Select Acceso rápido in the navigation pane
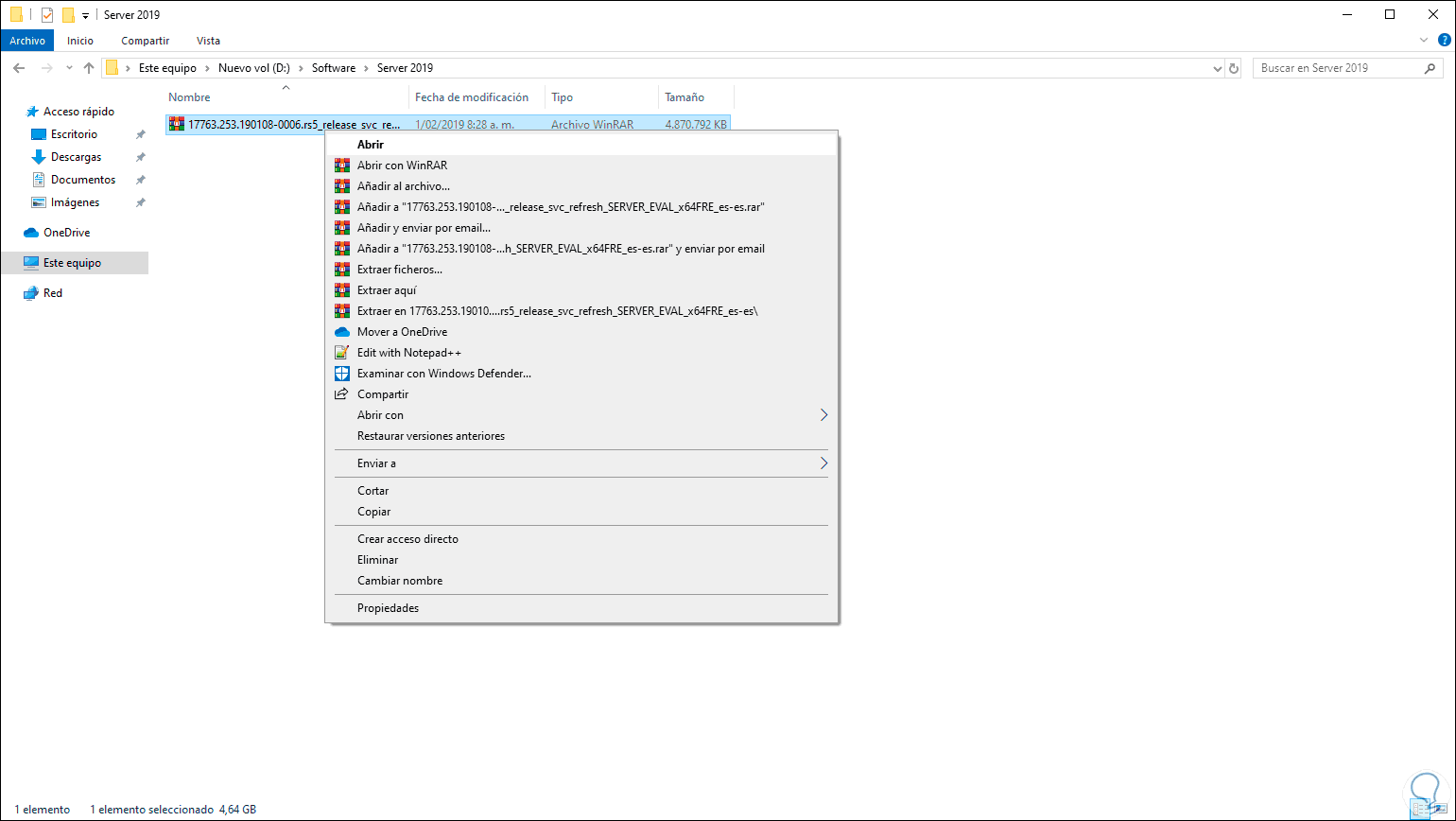 (78, 112)
